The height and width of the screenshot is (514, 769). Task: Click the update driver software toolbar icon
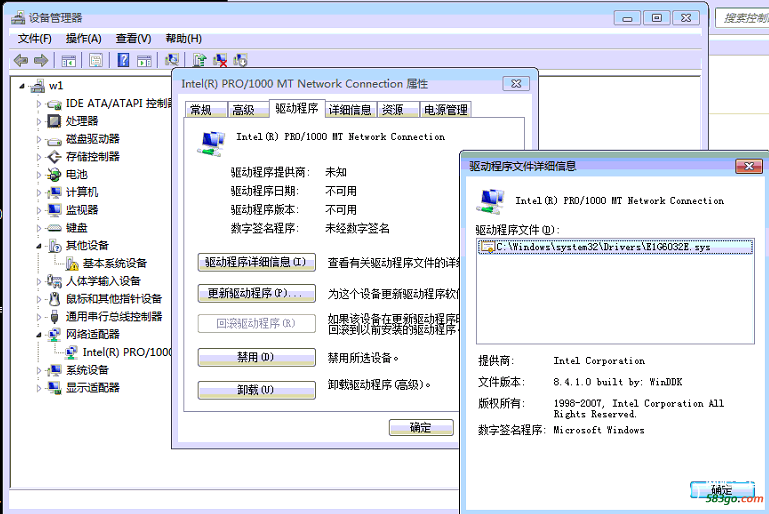pyautogui.click(x=200, y=60)
